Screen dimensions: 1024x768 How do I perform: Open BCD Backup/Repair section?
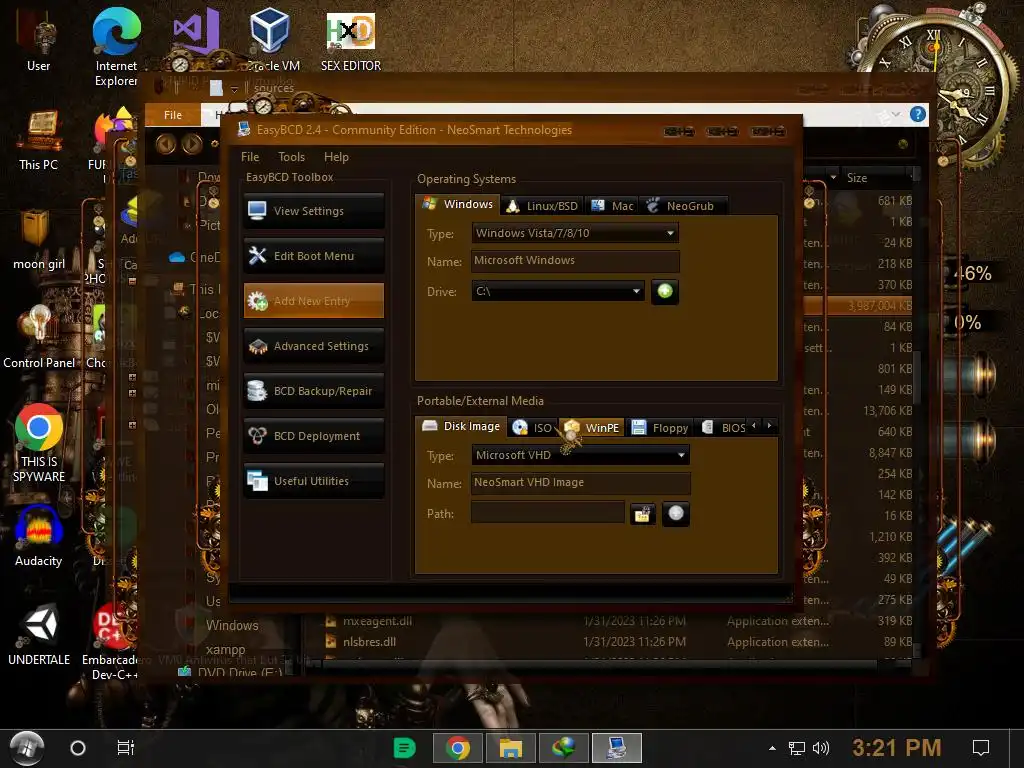coord(313,391)
